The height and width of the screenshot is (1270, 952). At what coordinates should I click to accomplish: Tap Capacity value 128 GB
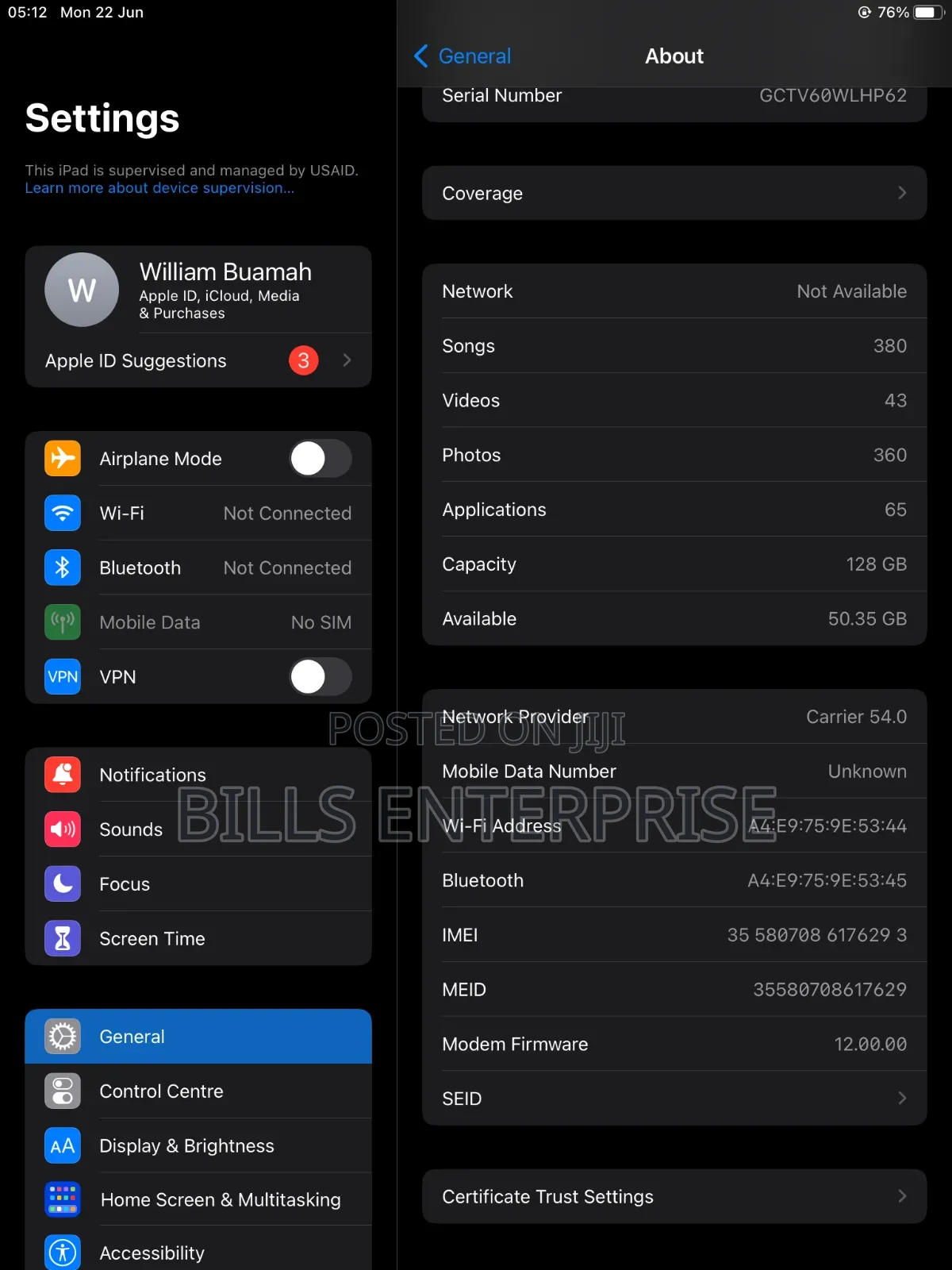(876, 564)
